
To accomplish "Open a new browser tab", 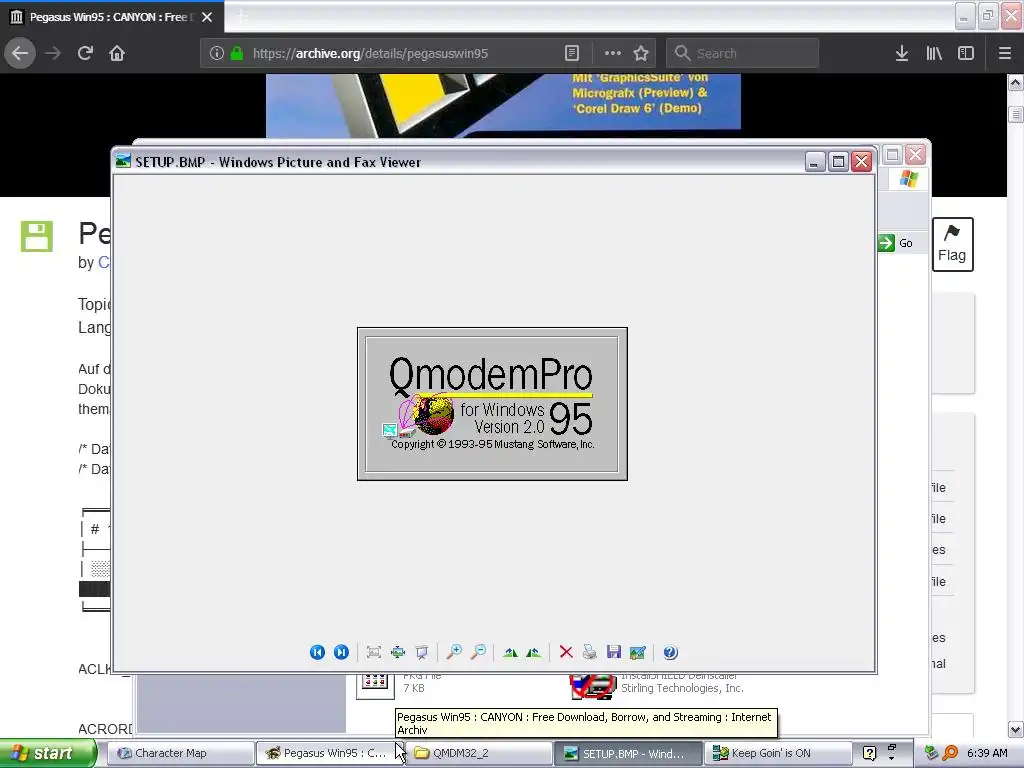I will pyautogui.click(x=242, y=17).
